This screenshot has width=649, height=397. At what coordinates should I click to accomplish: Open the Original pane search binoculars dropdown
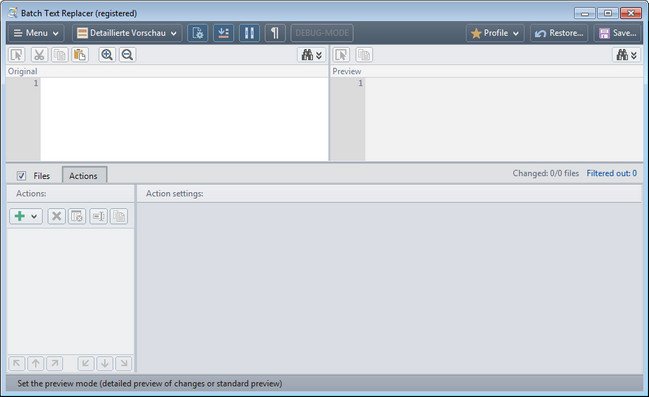pos(312,55)
